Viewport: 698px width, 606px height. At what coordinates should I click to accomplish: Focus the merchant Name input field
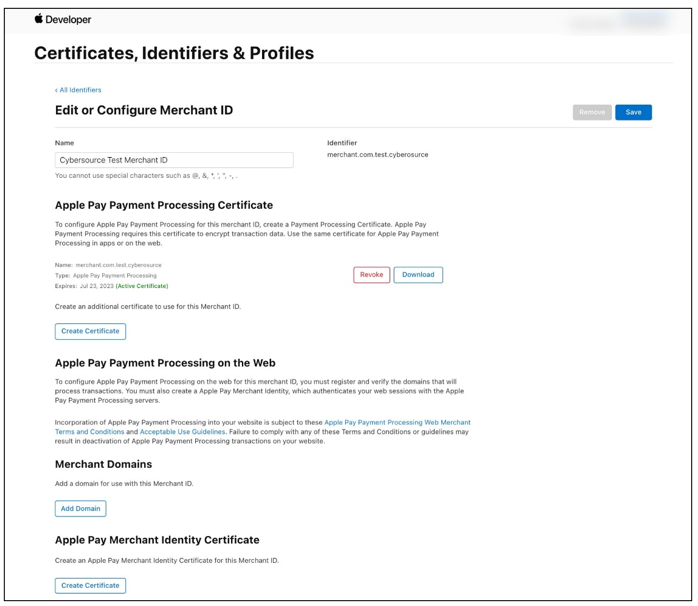click(174, 160)
